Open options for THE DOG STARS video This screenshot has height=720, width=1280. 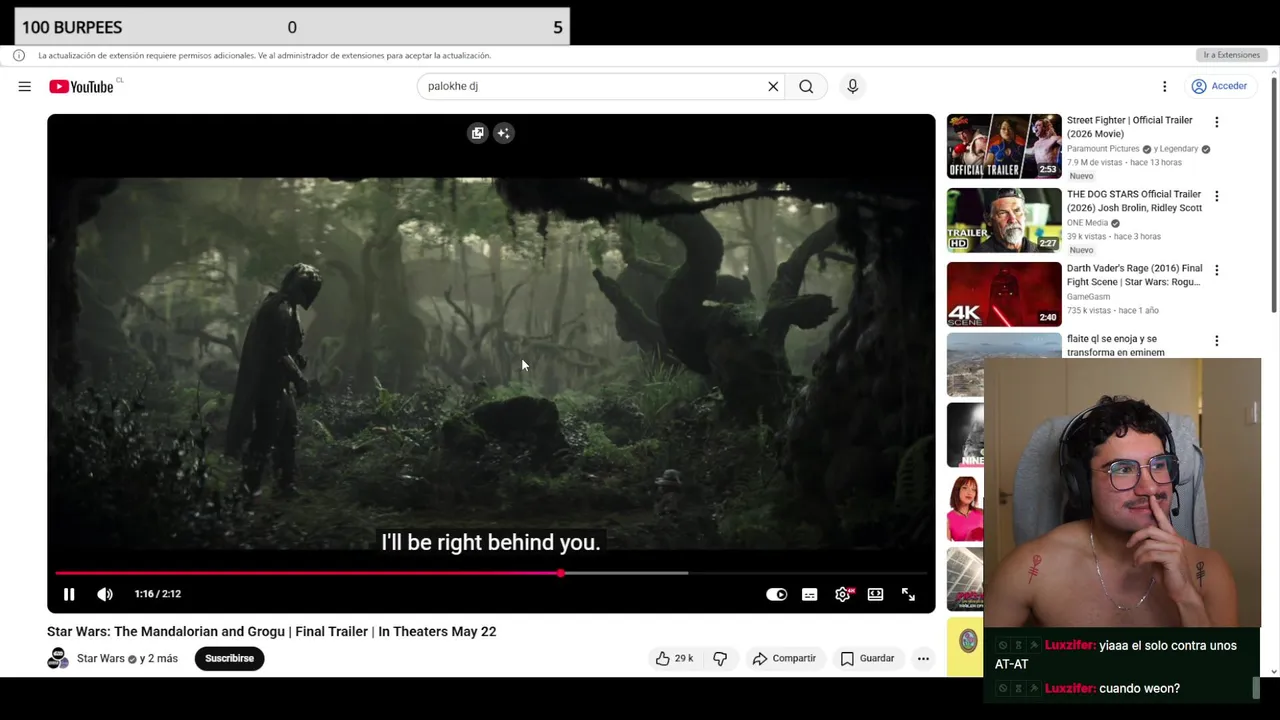pyautogui.click(x=1216, y=196)
